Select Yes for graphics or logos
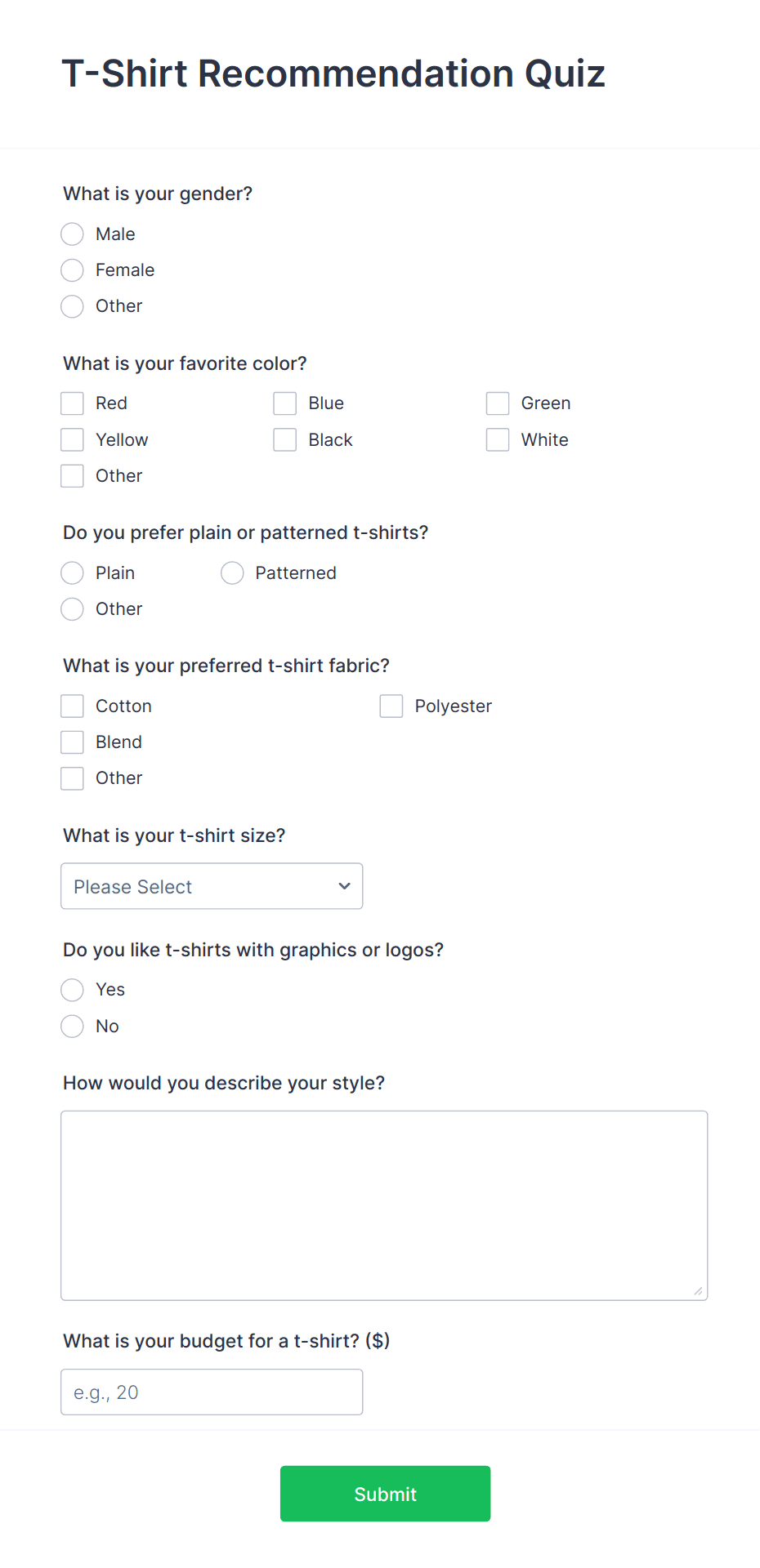 point(72,989)
